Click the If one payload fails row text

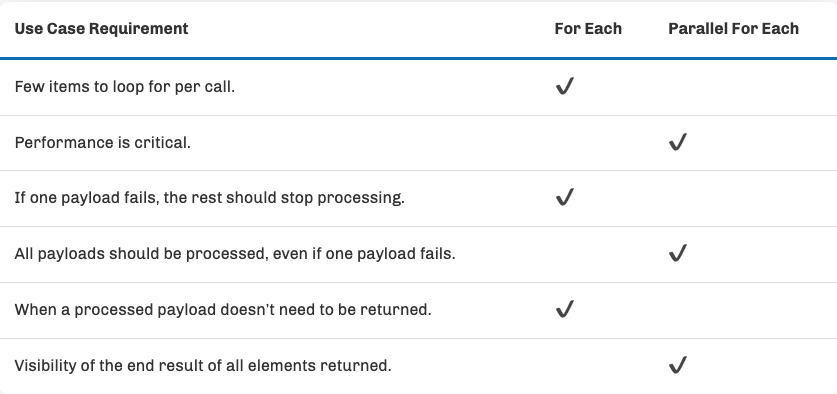click(209, 198)
